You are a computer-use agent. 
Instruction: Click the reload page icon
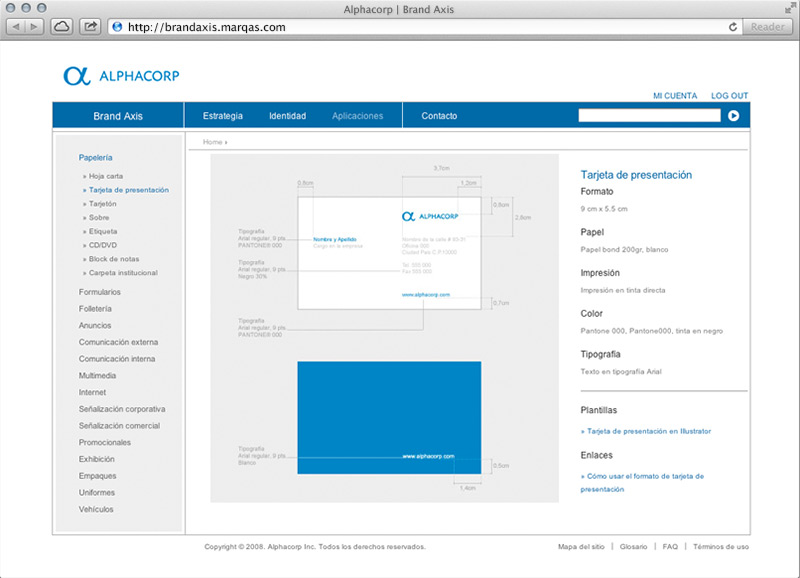[x=733, y=27]
